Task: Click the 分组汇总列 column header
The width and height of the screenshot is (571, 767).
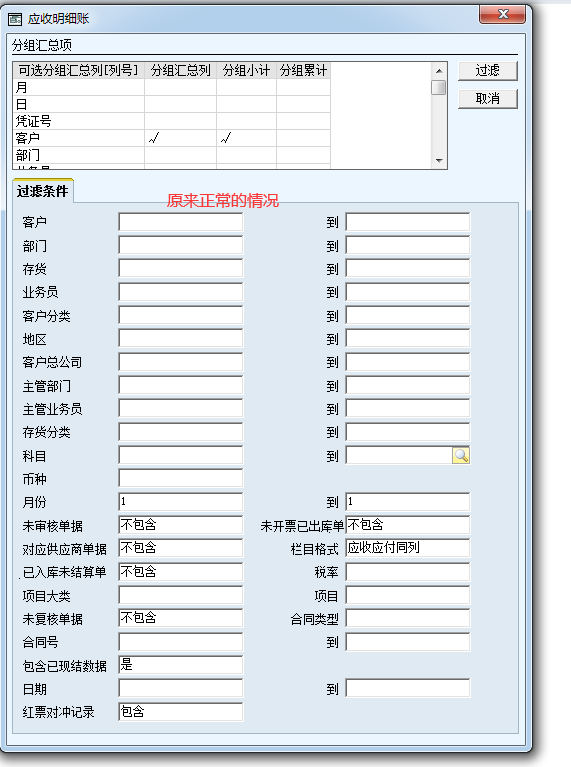Action: (180, 70)
